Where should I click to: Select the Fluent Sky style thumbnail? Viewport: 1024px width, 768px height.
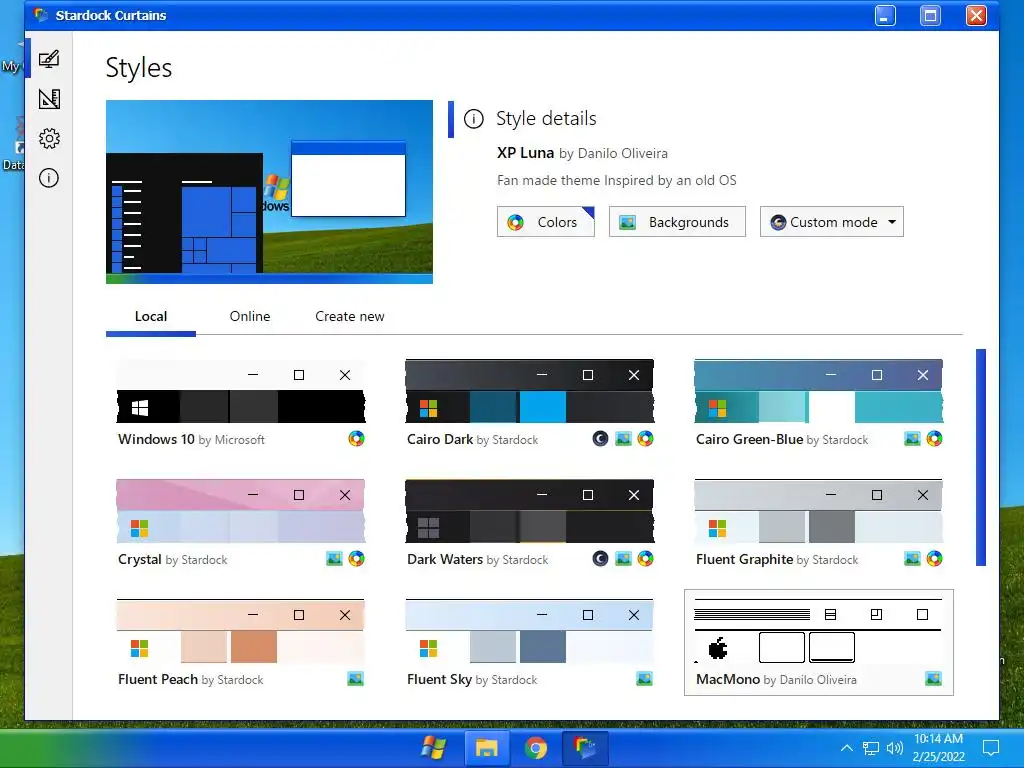530,632
